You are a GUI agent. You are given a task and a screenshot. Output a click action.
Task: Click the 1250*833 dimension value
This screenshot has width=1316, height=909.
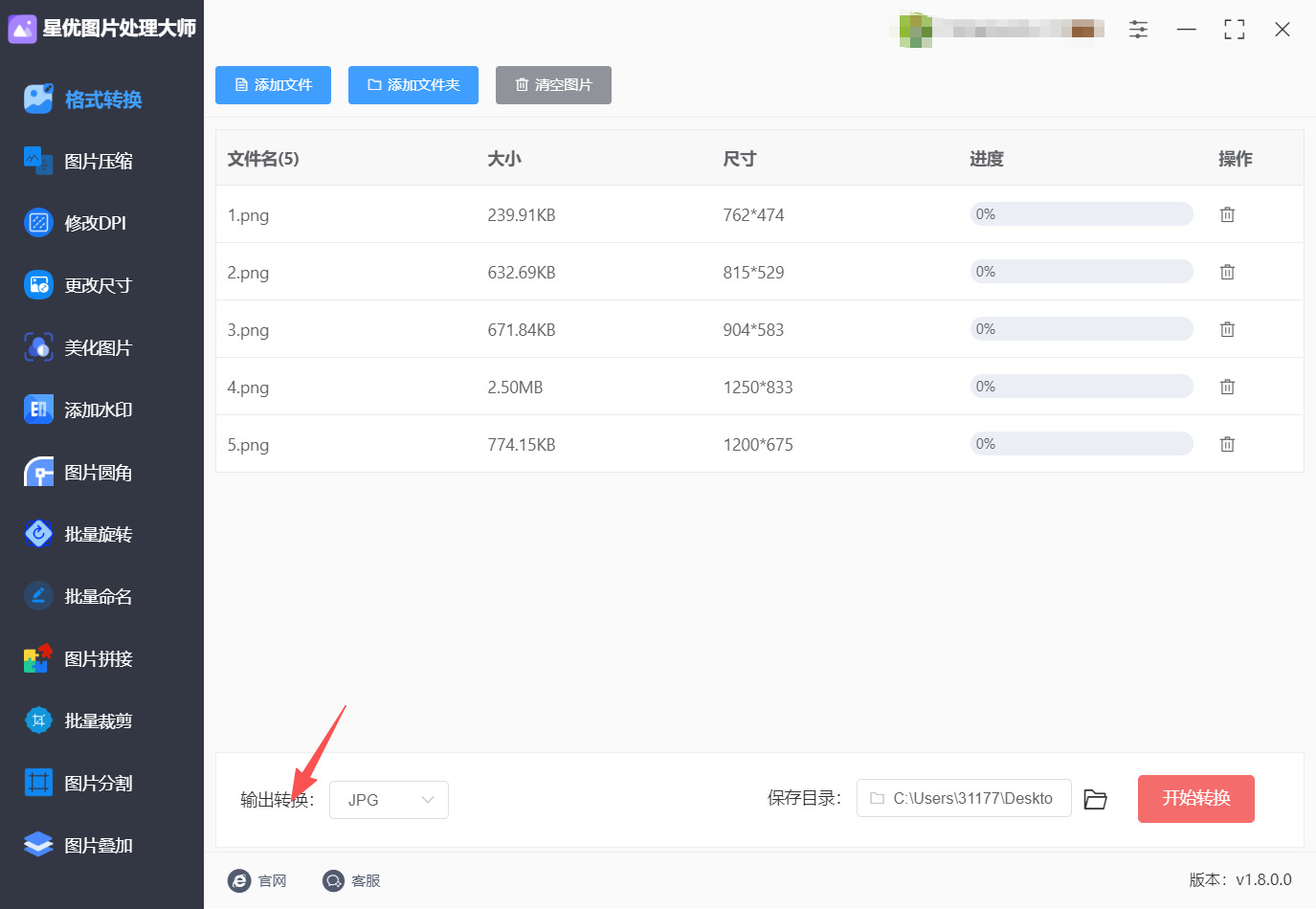(x=758, y=388)
